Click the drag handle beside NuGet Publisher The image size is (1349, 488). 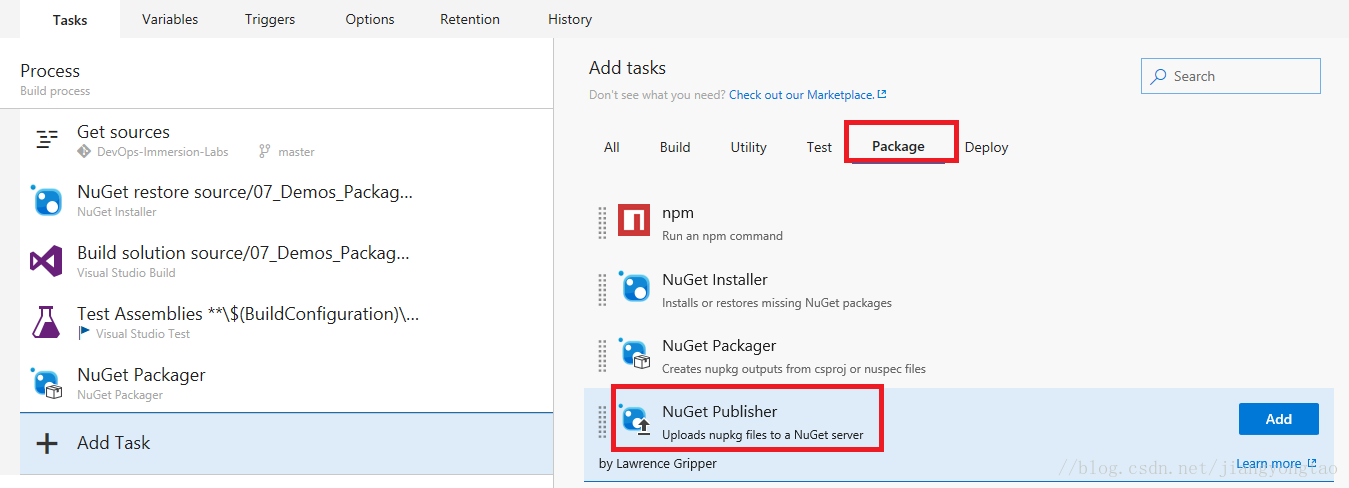[x=602, y=421]
